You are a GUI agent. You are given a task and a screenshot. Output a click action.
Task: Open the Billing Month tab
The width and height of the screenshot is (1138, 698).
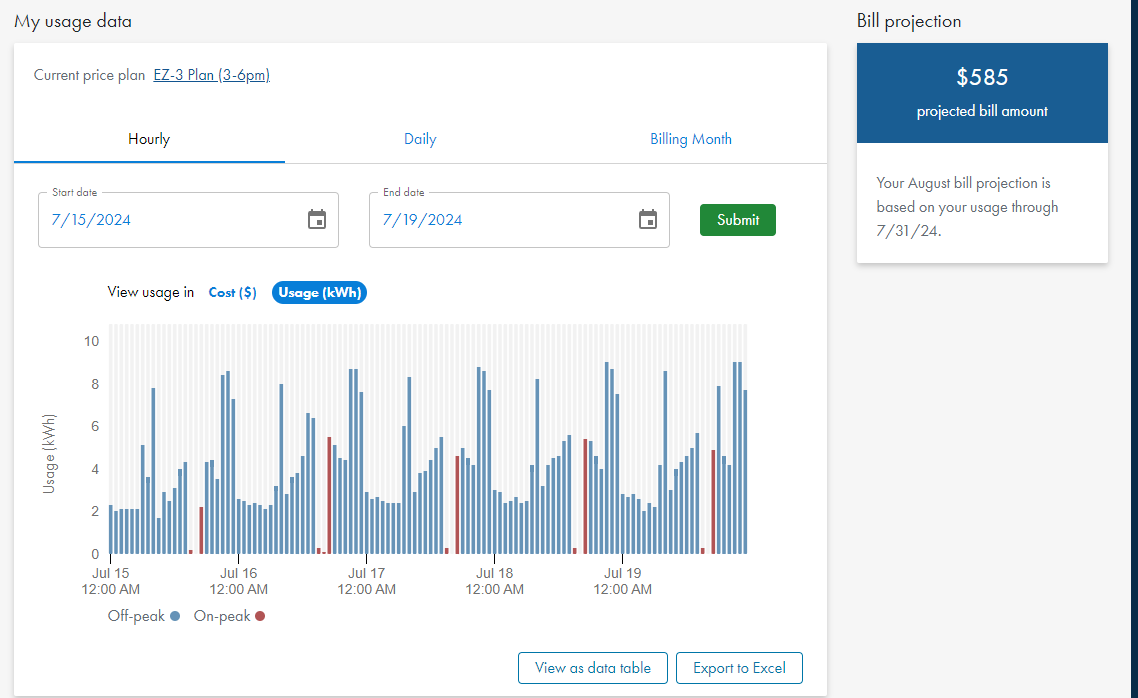(x=691, y=140)
